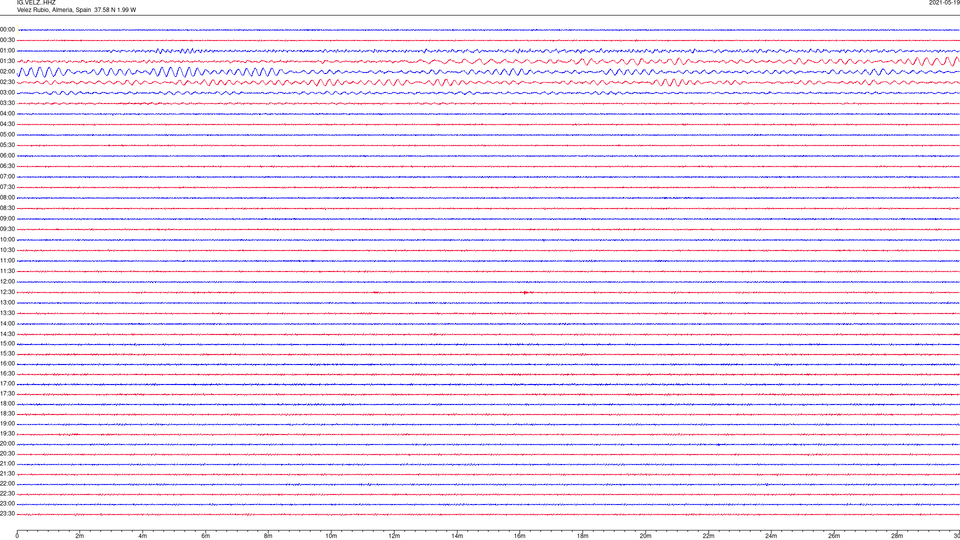
Task: Click the 19:00 time label
Action: tap(7, 424)
